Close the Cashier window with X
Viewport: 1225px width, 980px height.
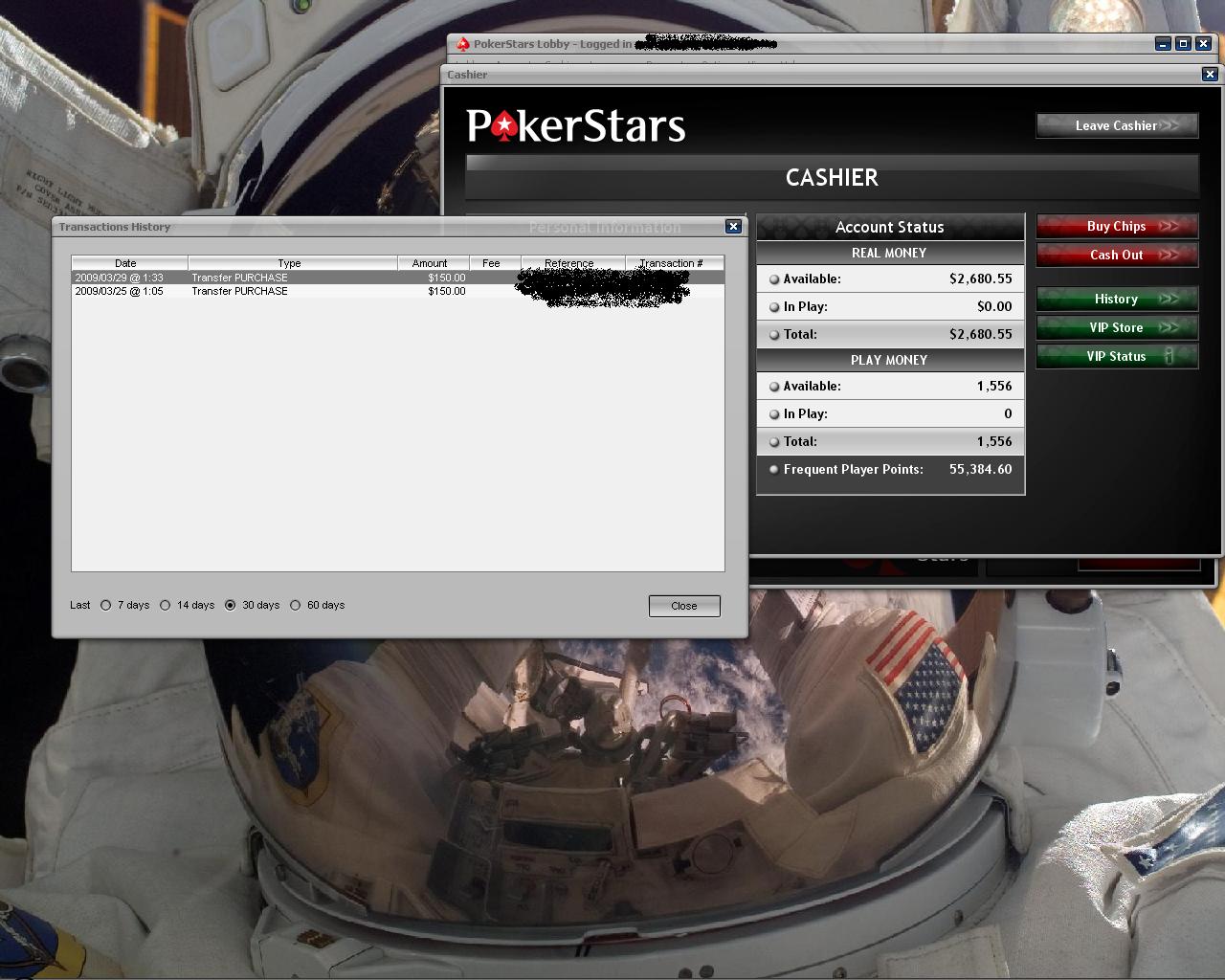pos(1210,74)
